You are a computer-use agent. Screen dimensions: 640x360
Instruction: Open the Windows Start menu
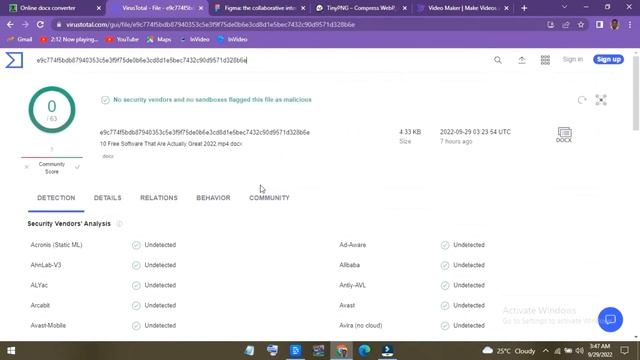click(x=11, y=351)
